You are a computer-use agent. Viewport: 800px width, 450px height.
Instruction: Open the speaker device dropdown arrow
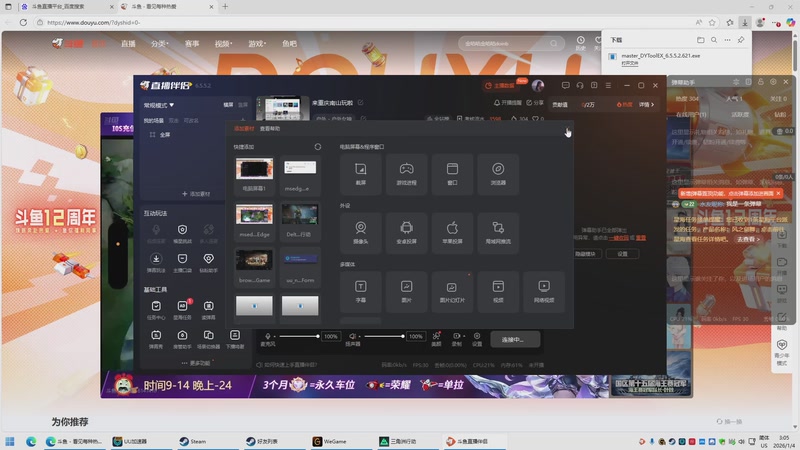click(359, 337)
